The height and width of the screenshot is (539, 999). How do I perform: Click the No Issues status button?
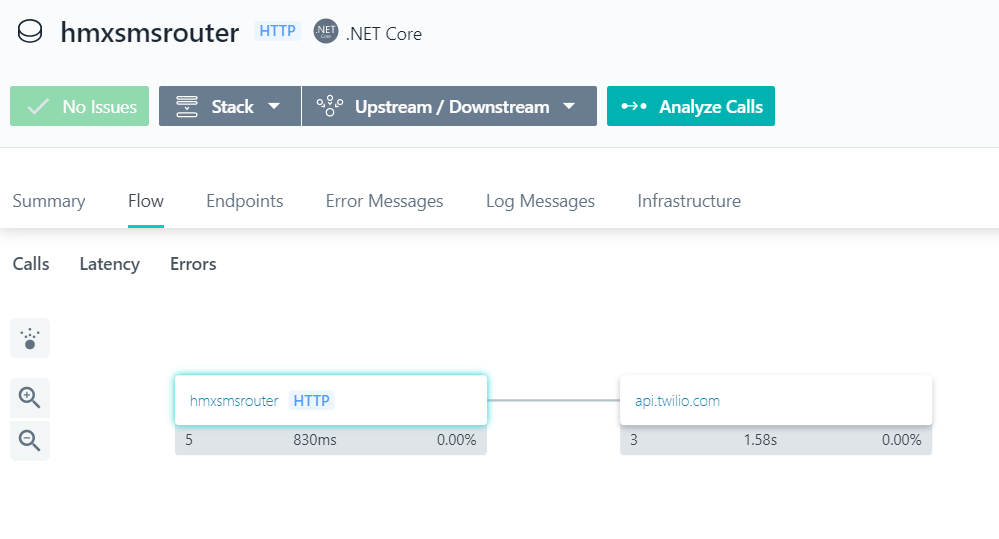80,107
